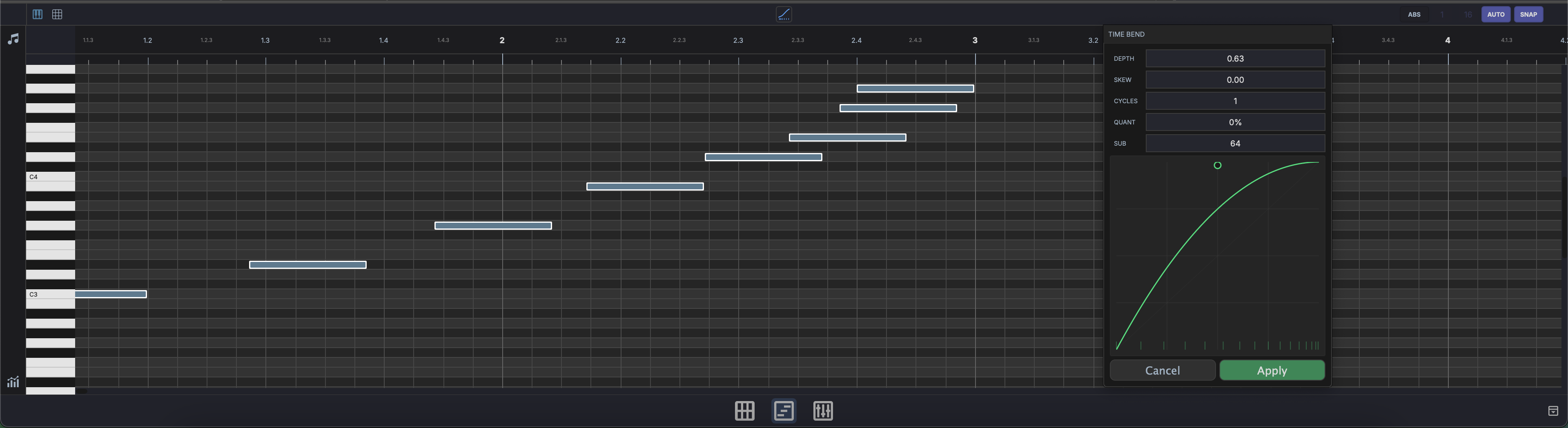Select the piano roll editor icon in bottom bar
The width and height of the screenshot is (1568, 428).
(784, 411)
